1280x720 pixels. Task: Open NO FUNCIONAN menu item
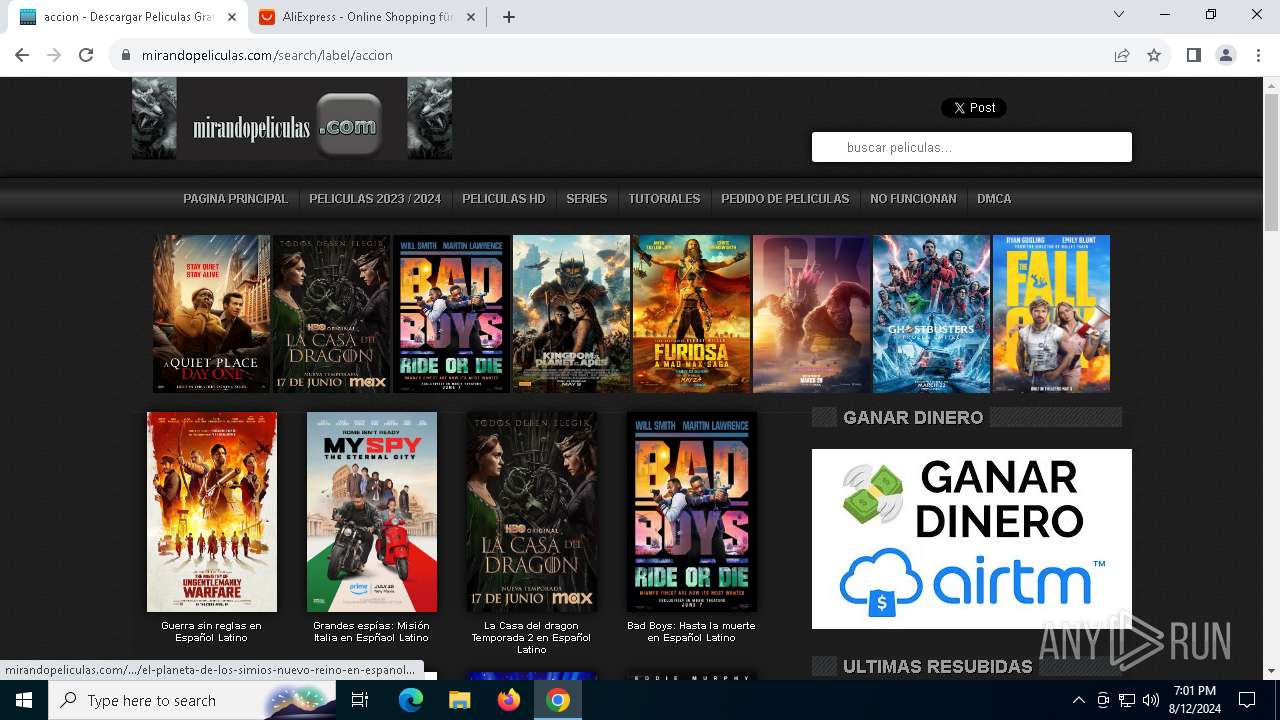(913, 199)
